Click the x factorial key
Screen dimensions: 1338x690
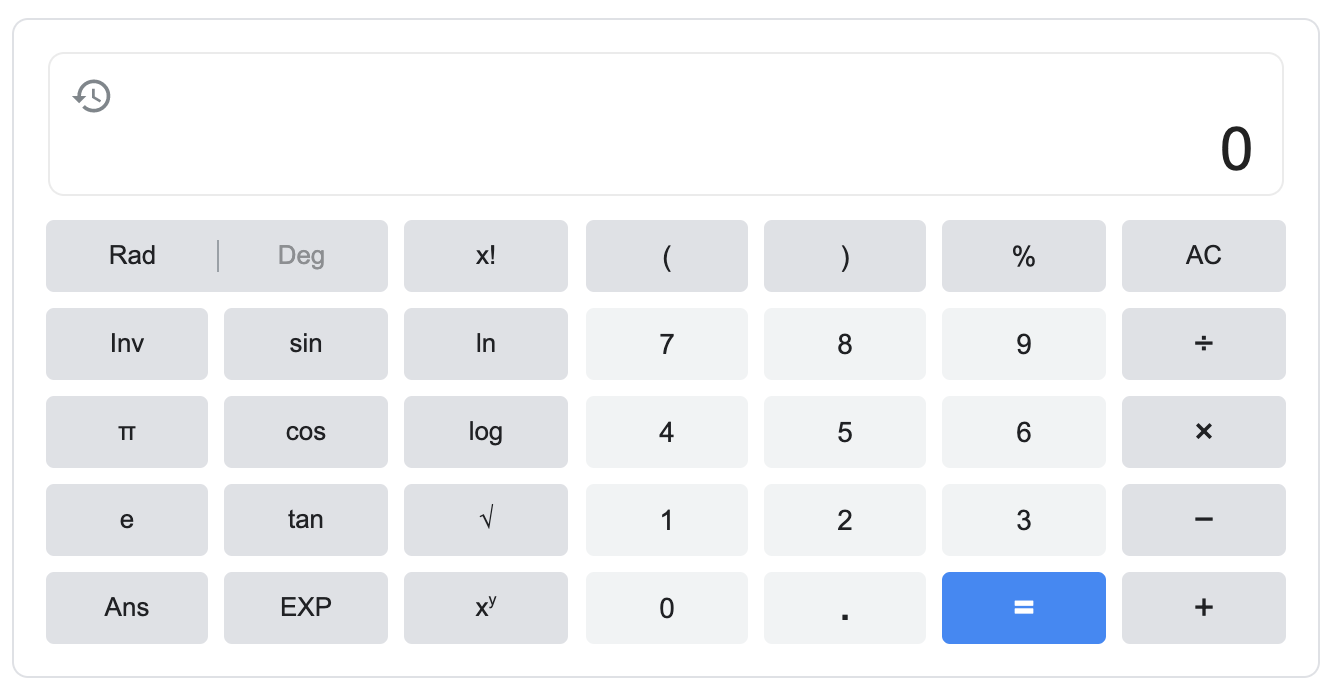click(x=485, y=256)
